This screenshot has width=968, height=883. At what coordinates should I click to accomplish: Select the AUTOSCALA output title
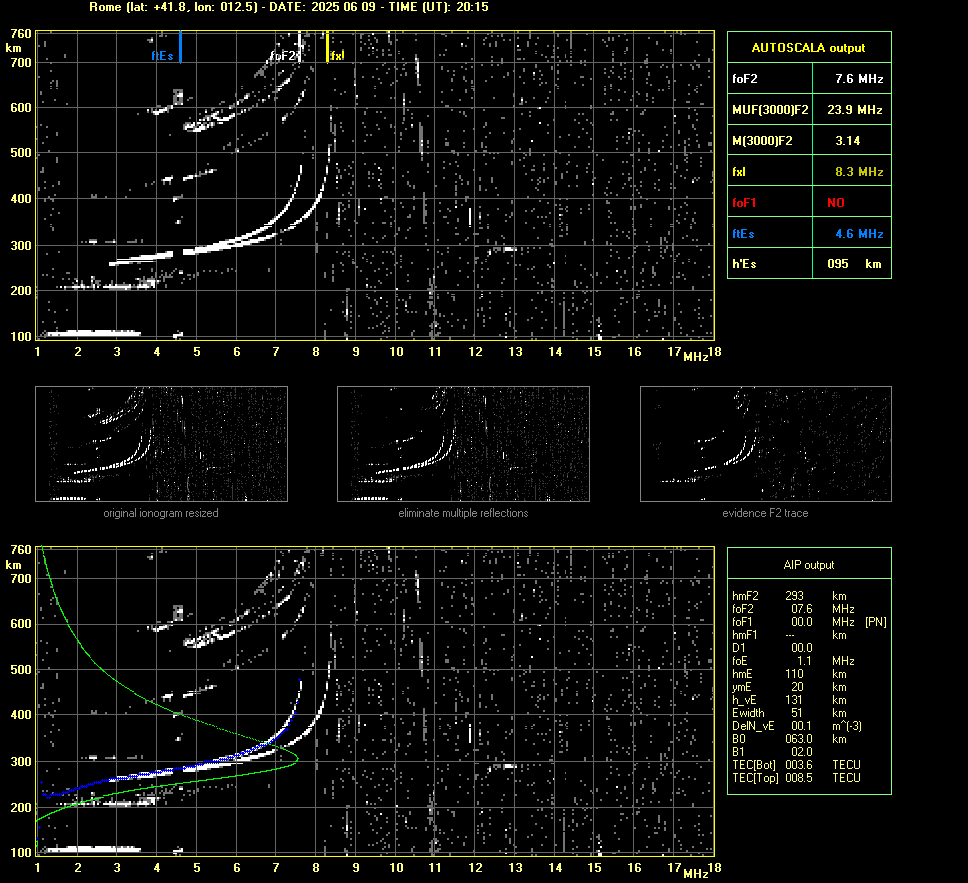[808, 48]
